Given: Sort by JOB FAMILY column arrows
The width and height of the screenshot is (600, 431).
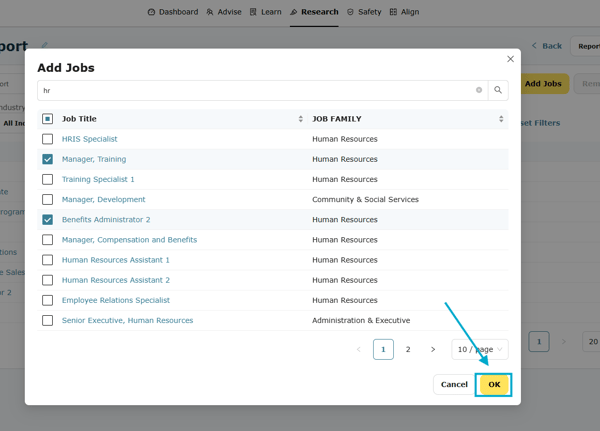Looking at the screenshot, I should point(501,119).
